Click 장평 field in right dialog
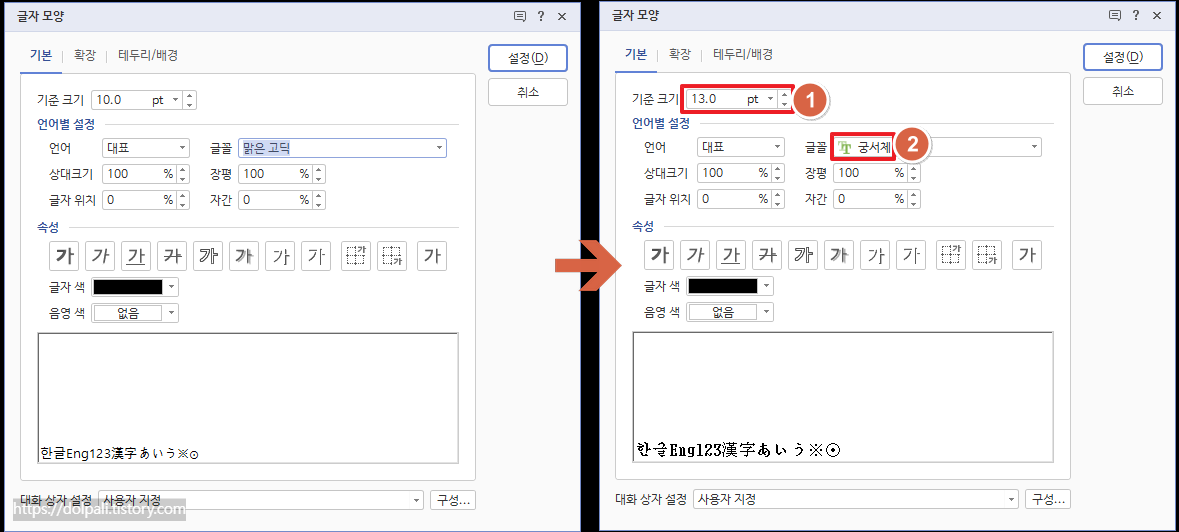 tap(869, 174)
